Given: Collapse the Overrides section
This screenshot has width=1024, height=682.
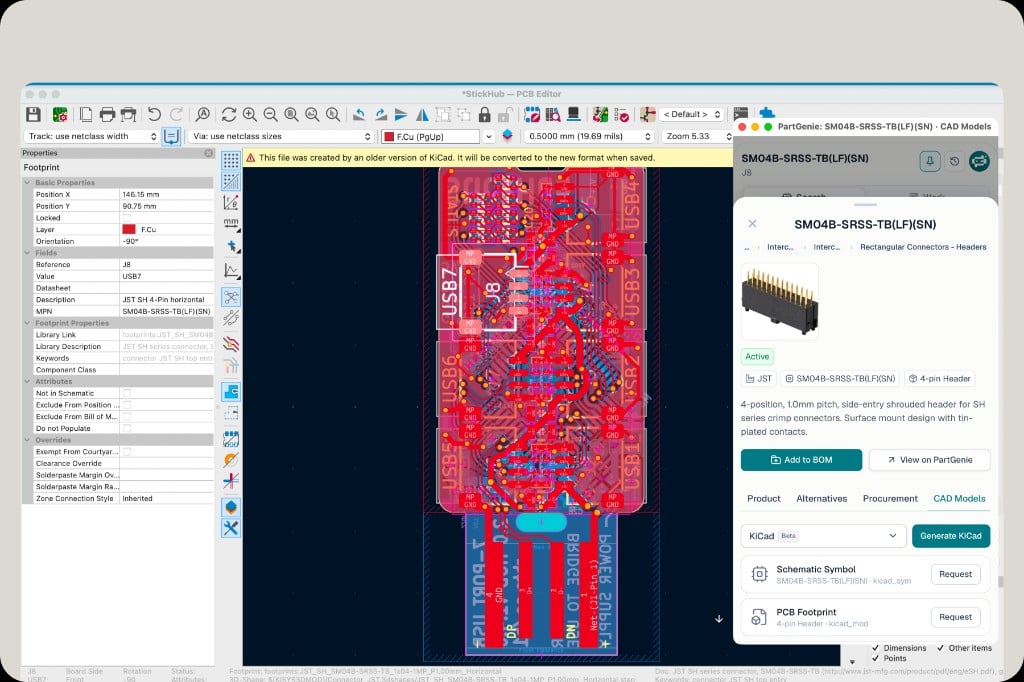Looking at the screenshot, I should 27,440.
